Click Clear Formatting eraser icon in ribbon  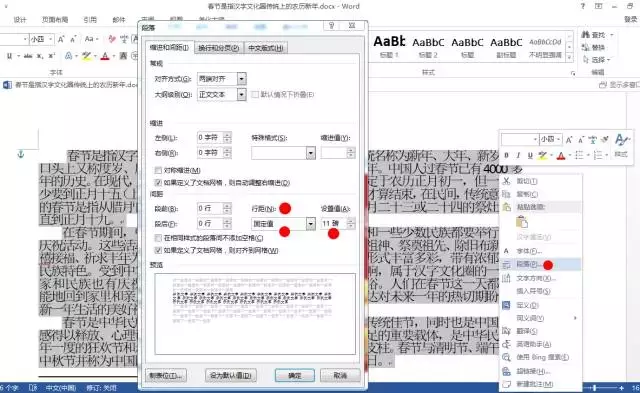pyautogui.click(x=112, y=39)
